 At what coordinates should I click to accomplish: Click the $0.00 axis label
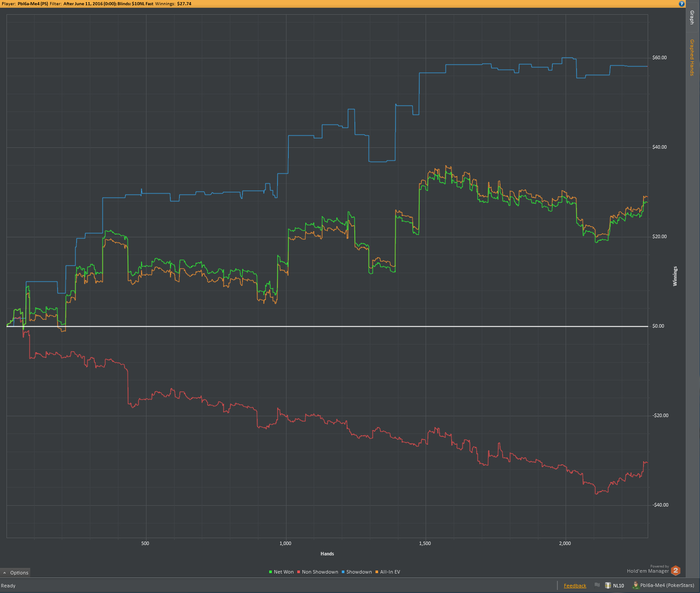click(x=658, y=326)
